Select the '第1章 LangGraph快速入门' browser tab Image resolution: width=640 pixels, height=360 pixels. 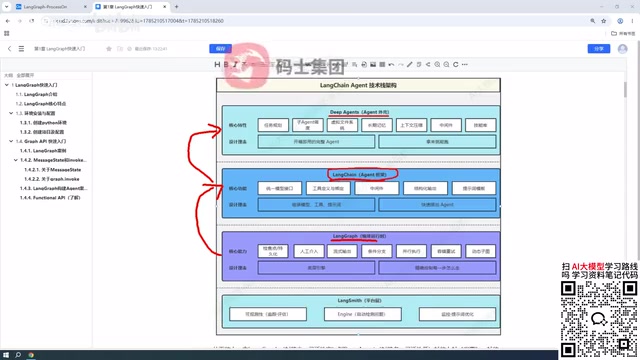[131, 7]
